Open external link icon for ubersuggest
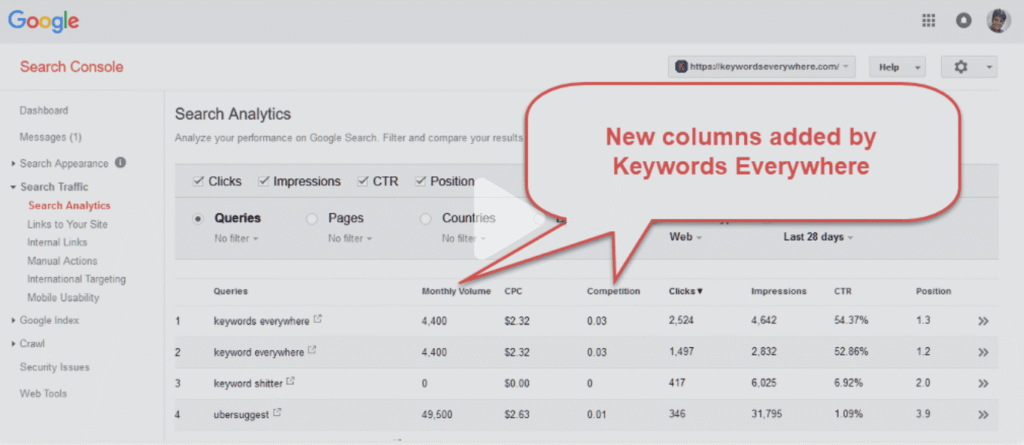This screenshot has height=445, width=1024. click(277, 413)
